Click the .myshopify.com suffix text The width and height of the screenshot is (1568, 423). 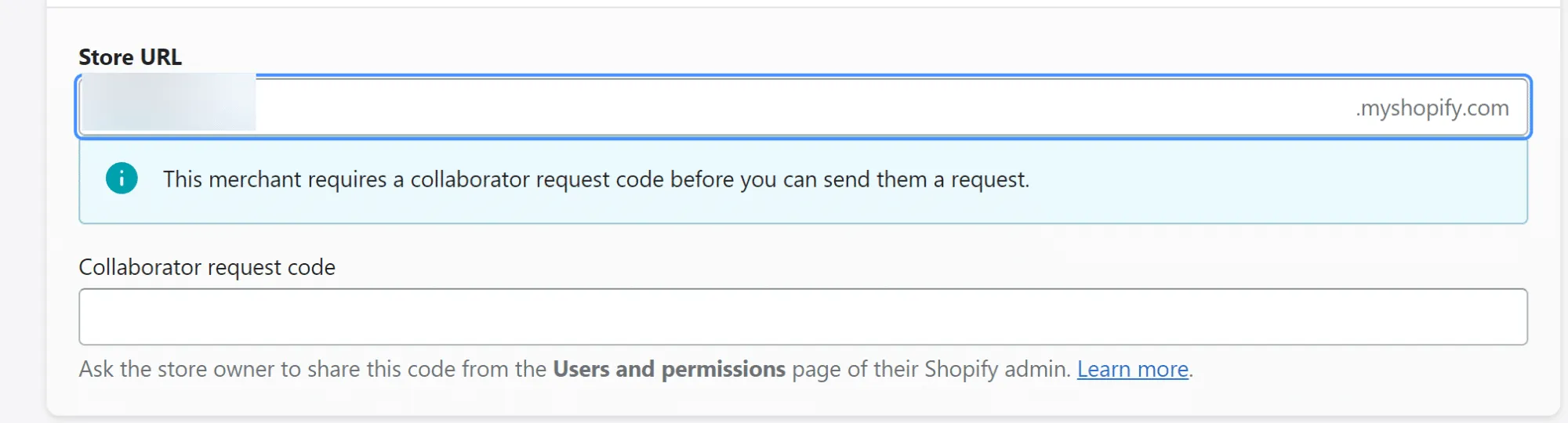click(x=1432, y=107)
